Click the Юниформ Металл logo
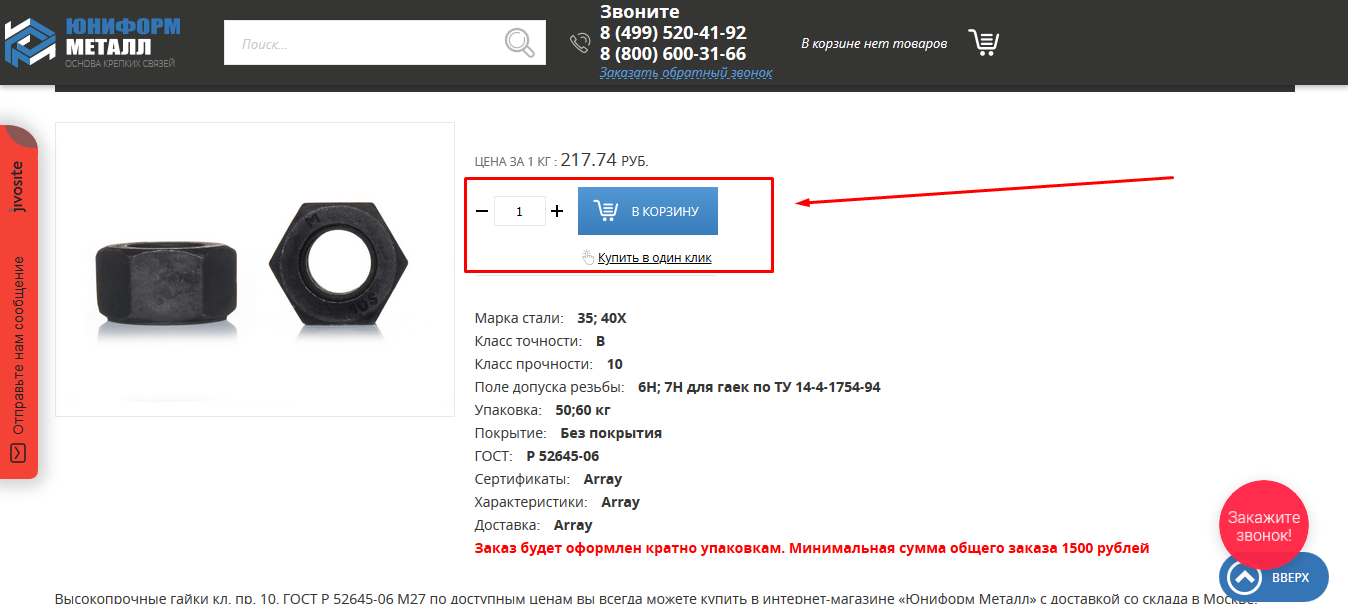Image resolution: width=1348 pixels, height=604 pixels. pyautogui.click(x=92, y=42)
